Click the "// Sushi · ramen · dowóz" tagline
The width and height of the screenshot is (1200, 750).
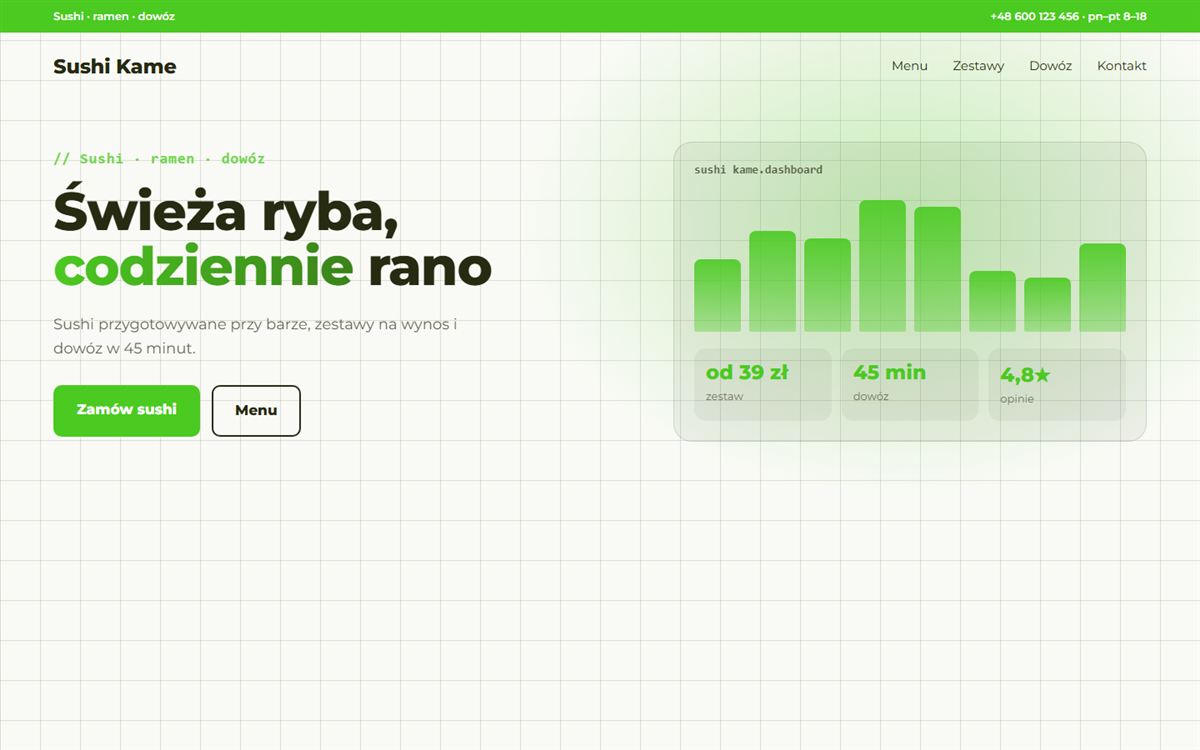click(159, 158)
